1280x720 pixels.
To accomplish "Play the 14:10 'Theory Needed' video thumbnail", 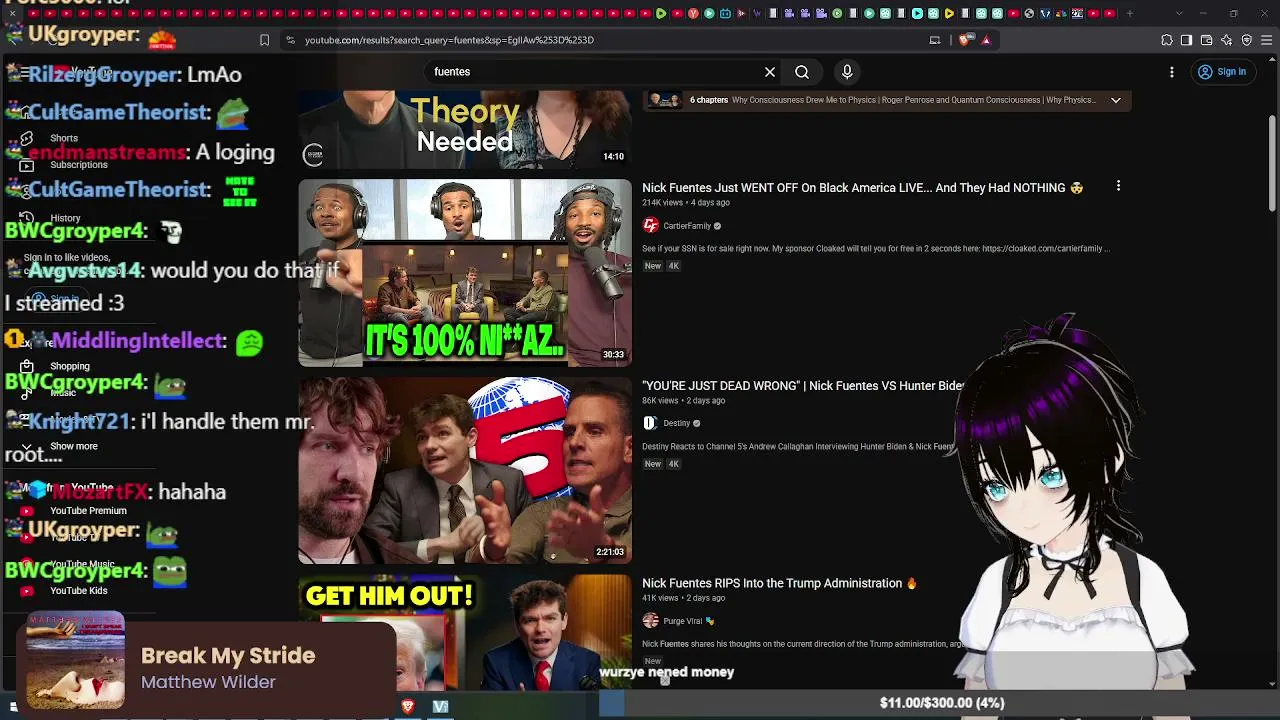I will point(465,130).
